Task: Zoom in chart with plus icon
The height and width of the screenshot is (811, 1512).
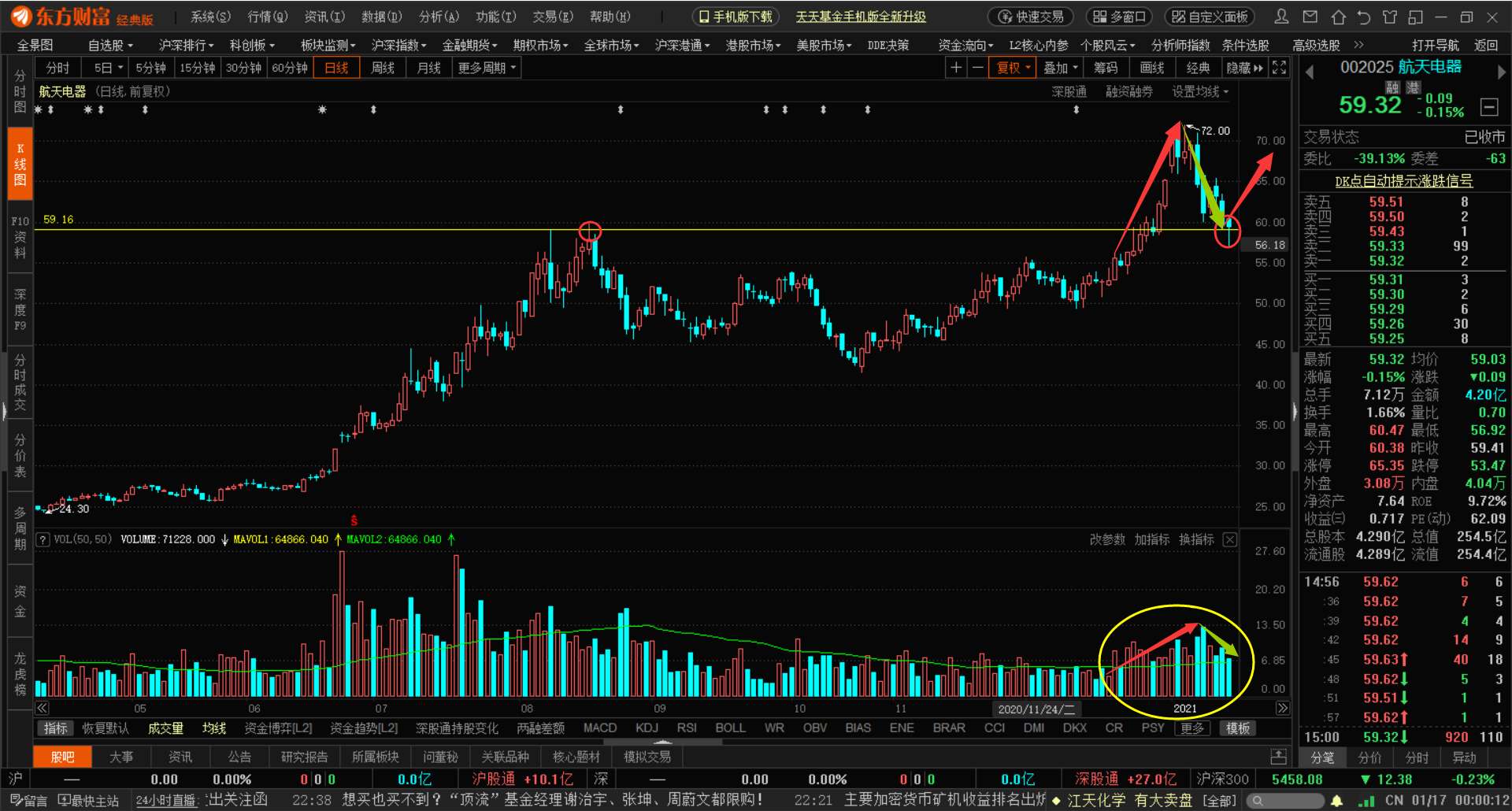Action: point(956,68)
